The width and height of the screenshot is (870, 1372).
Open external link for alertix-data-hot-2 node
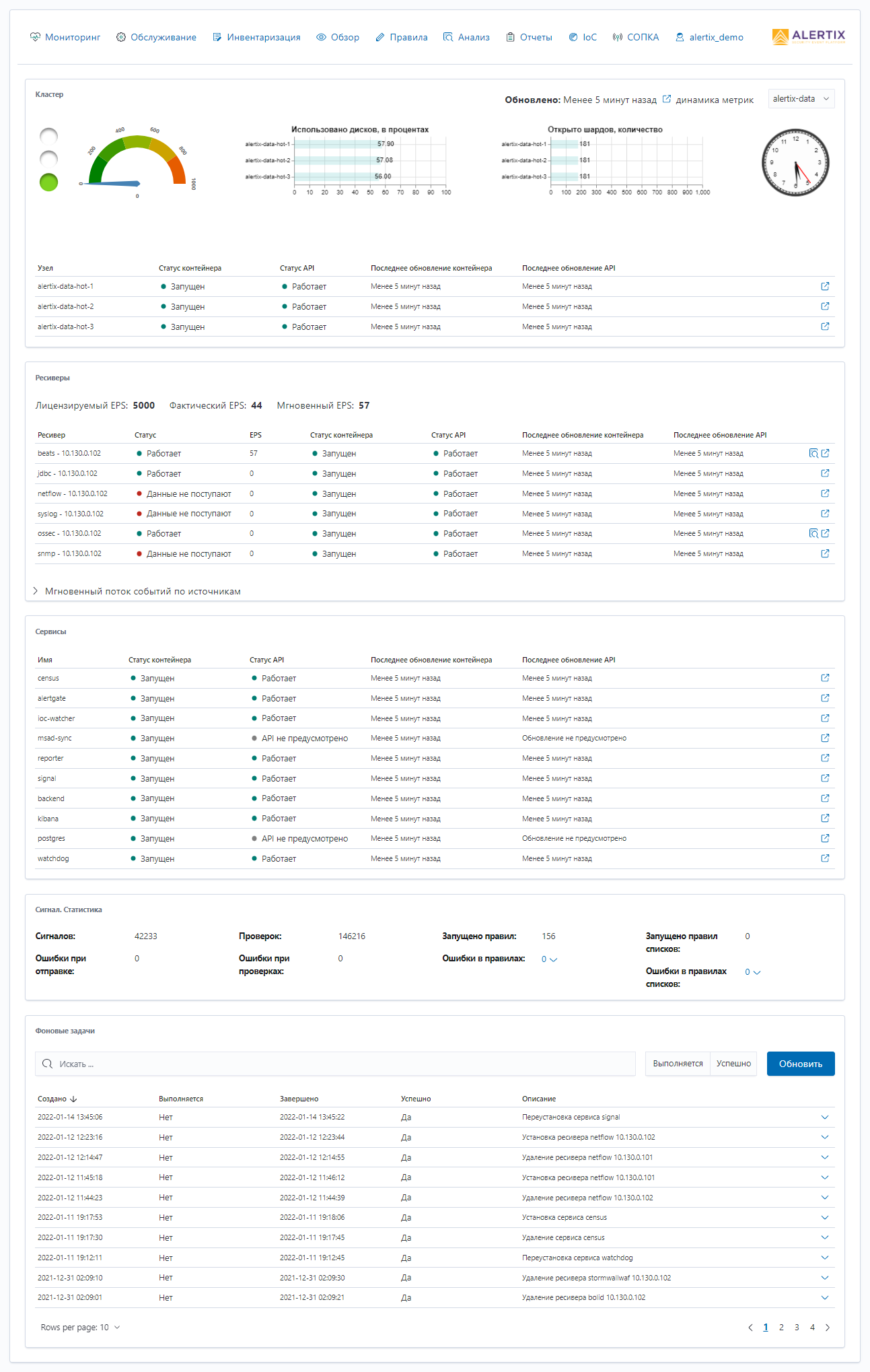(x=825, y=306)
